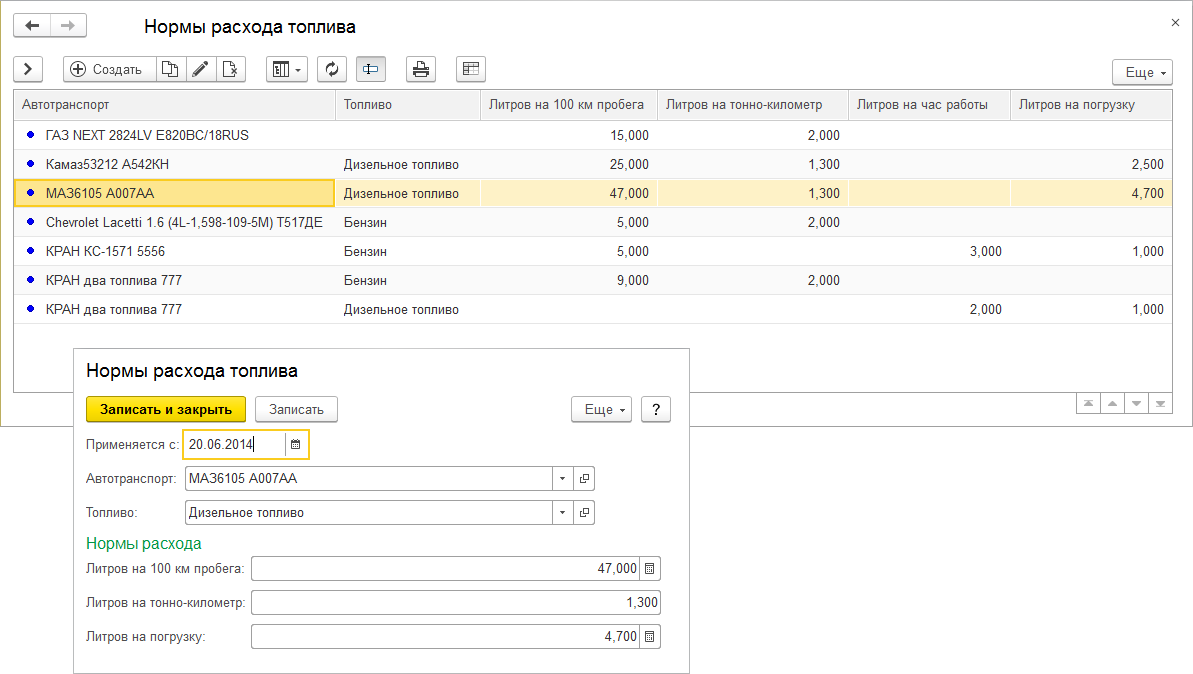The width and height of the screenshot is (1193, 674).
Task: Expand the Топливо dropdown arrow
Action: click(562, 512)
